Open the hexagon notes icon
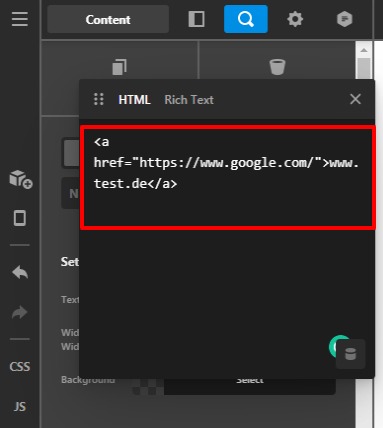The image size is (383, 428). pyautogui.click(x=344, y=19)
